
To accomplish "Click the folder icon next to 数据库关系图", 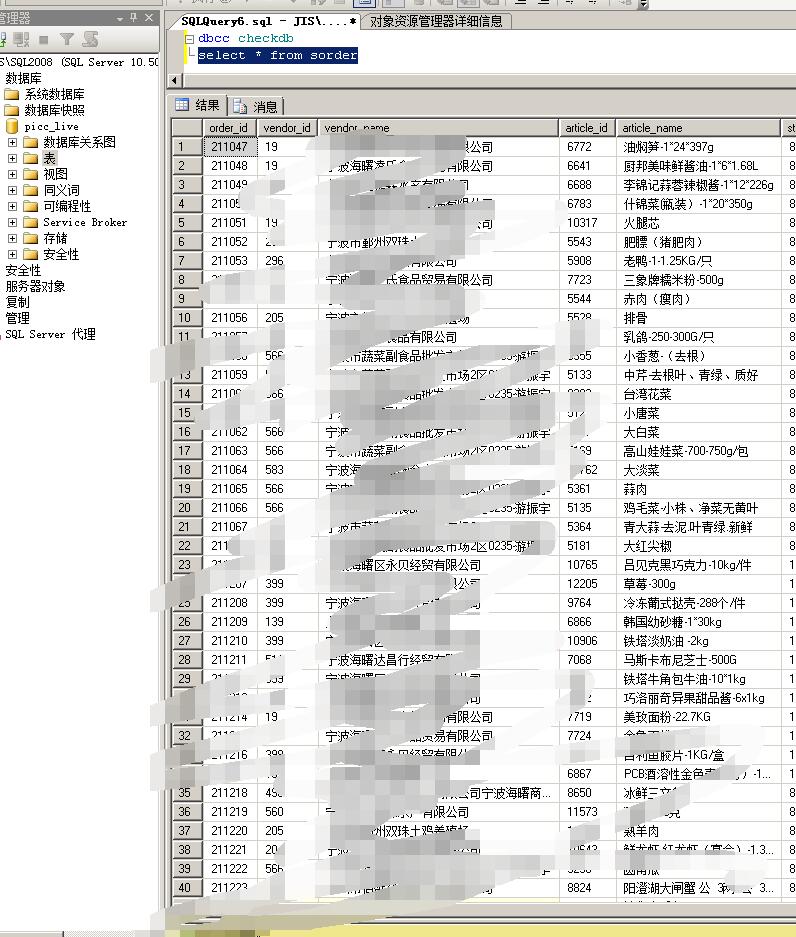I will point(30,142).
